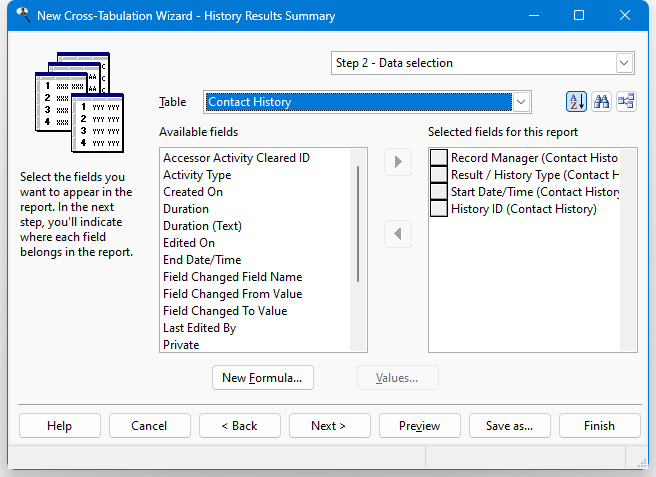Select Private in available fields

181,345
